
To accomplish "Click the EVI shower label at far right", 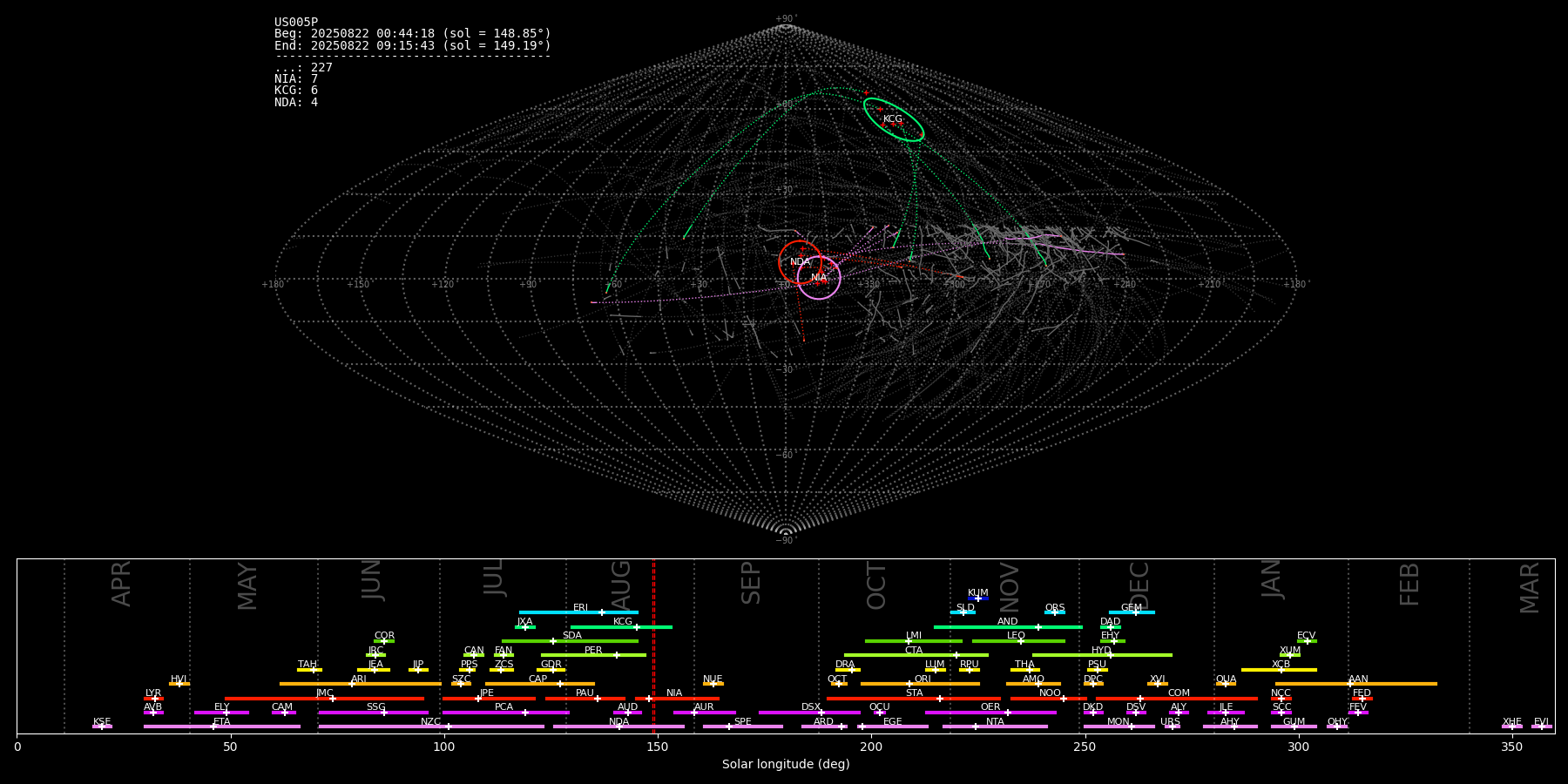I will point(1541,722).
